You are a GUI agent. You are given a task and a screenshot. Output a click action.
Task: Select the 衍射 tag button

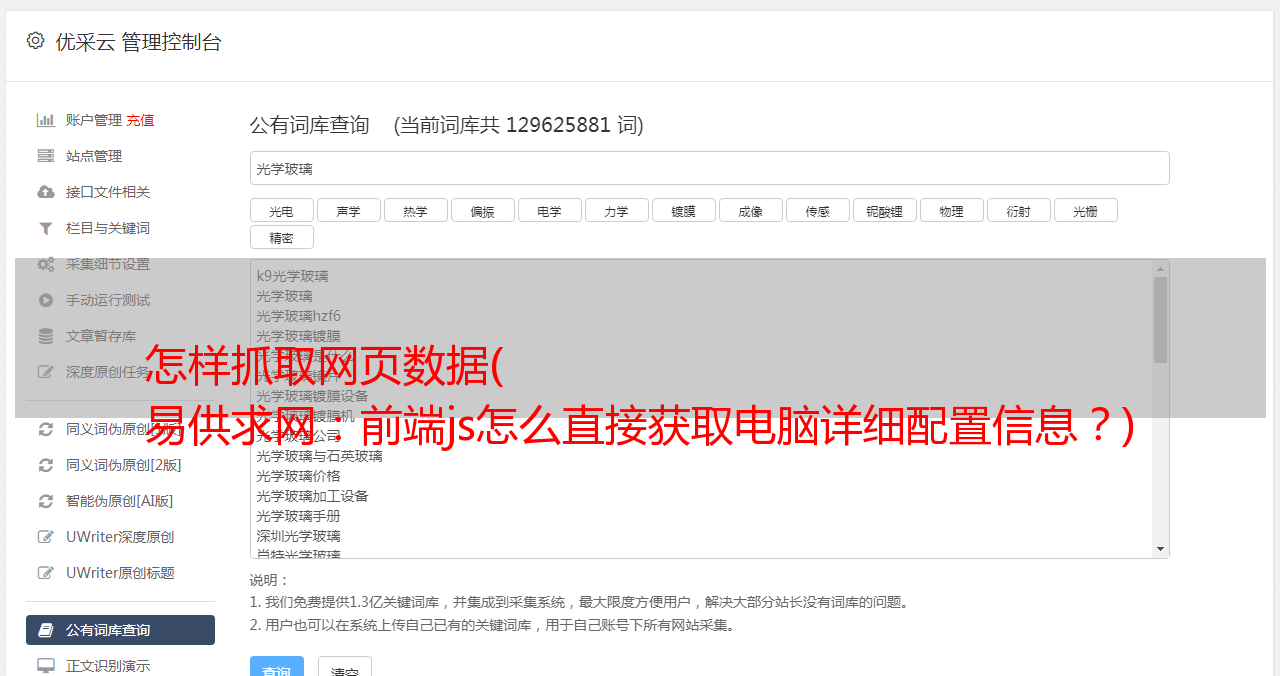click(1018, 210)
